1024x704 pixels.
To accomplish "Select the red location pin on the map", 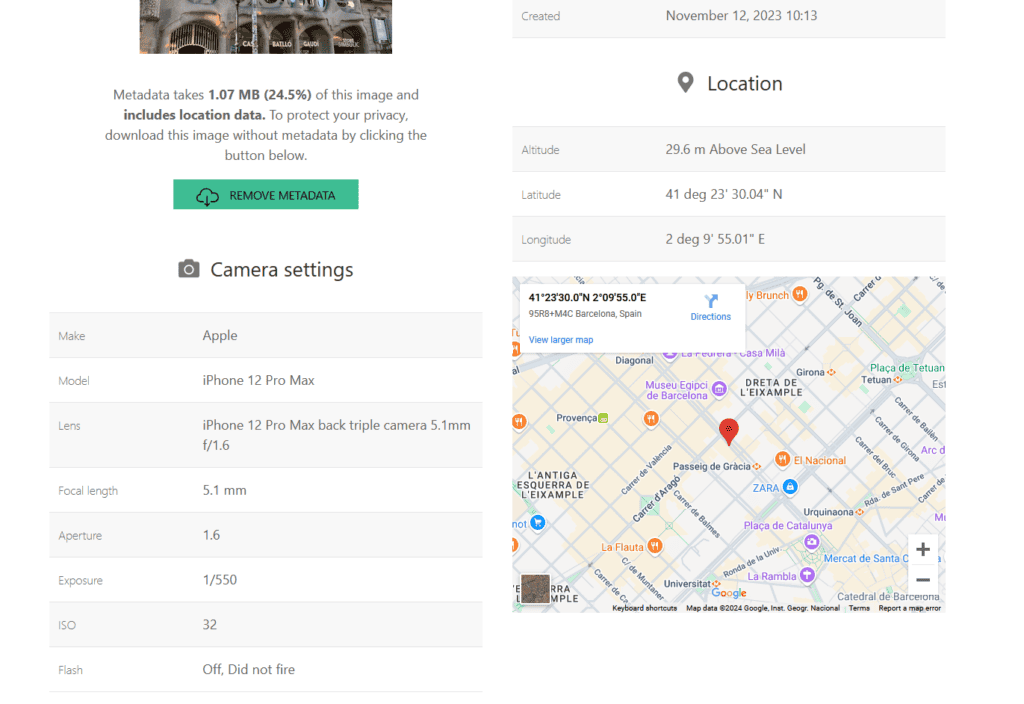I will [x=729, y=430].
